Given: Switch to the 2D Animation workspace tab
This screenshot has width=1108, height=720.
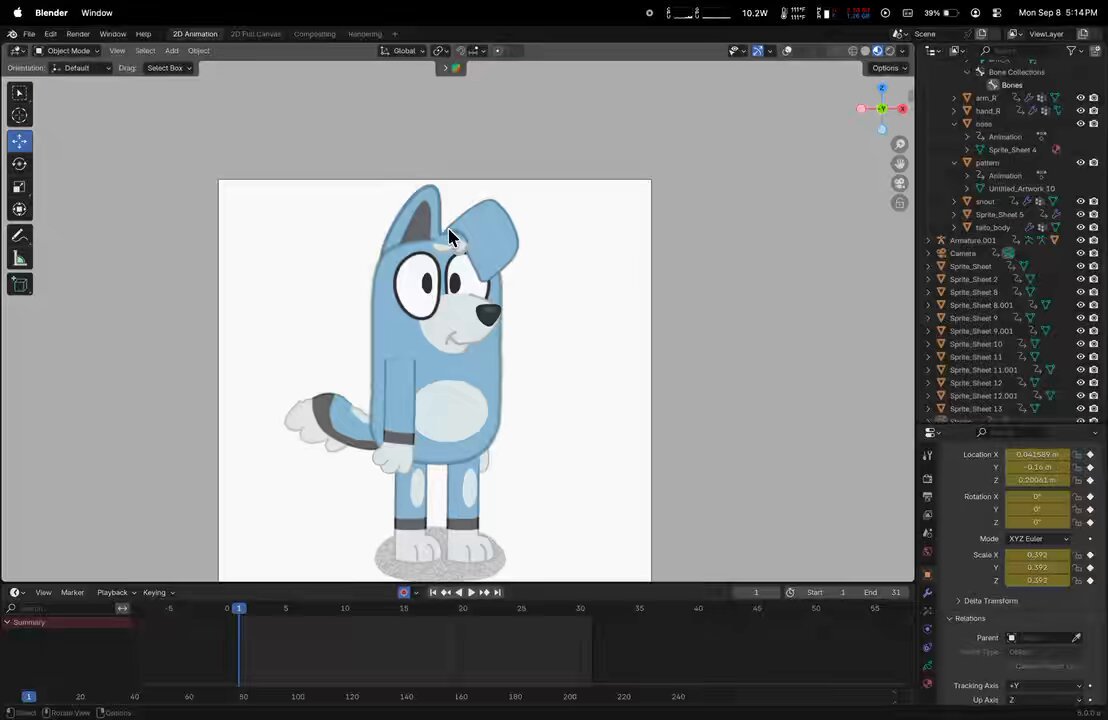Looking at the screenshot, I should tap(195, 34).
